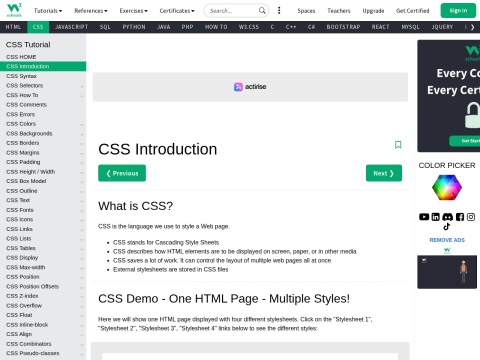Click the actirise ad logo
The height and width of the screenshot is (360, 480).
250,87
